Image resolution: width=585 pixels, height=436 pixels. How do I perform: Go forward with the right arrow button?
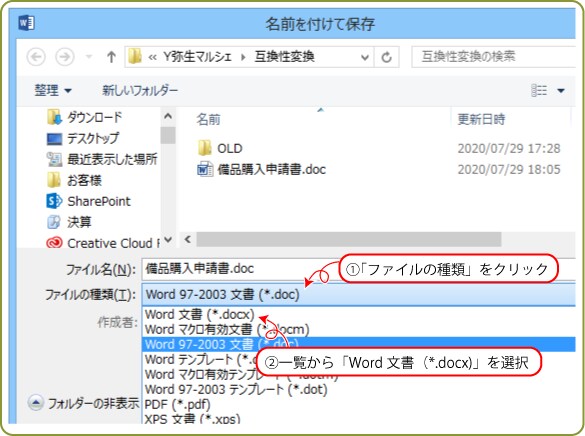pyautogui.click(x=65, y=57)
